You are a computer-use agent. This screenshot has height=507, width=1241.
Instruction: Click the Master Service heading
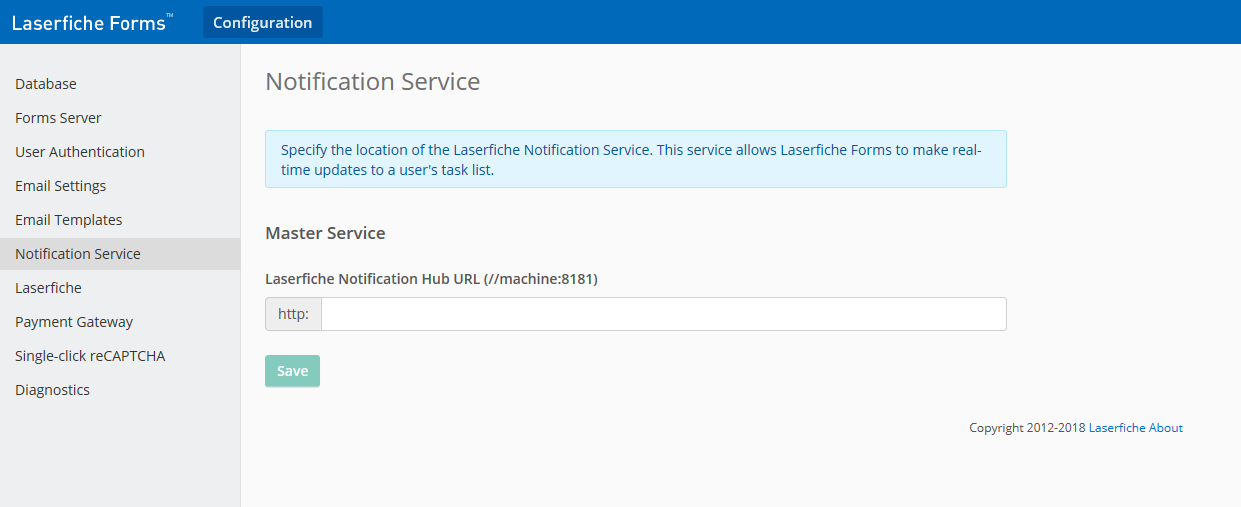click(325, 233)
